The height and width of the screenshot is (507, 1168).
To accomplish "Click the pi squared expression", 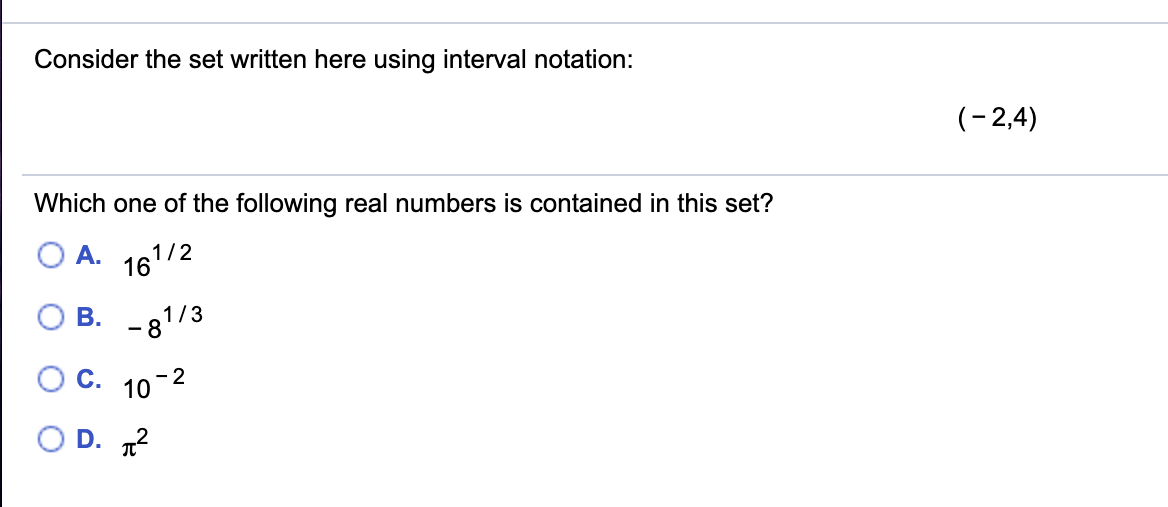I will tap(136, 445).
